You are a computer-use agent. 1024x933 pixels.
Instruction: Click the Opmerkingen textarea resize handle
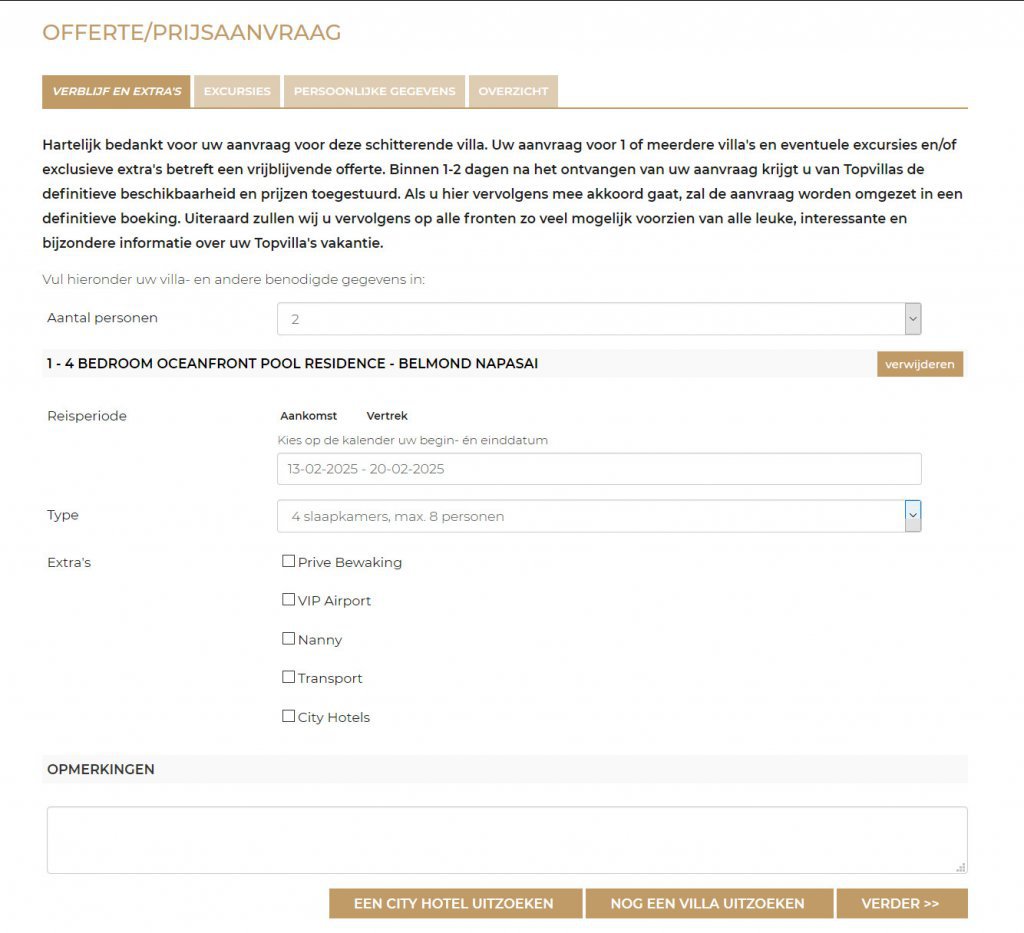(x=961, y=868)
